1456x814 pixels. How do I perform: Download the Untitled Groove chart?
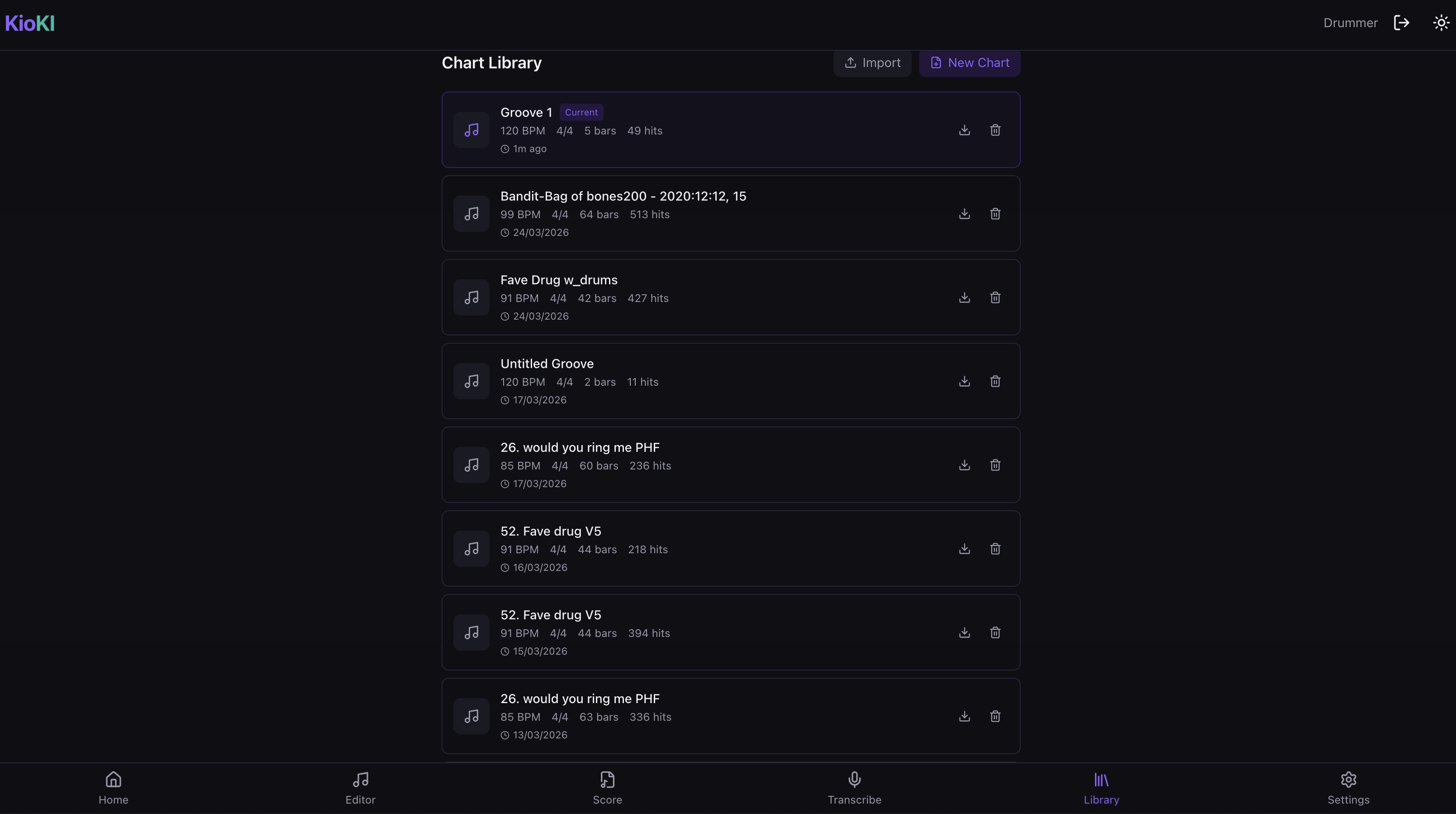[964, 381]
